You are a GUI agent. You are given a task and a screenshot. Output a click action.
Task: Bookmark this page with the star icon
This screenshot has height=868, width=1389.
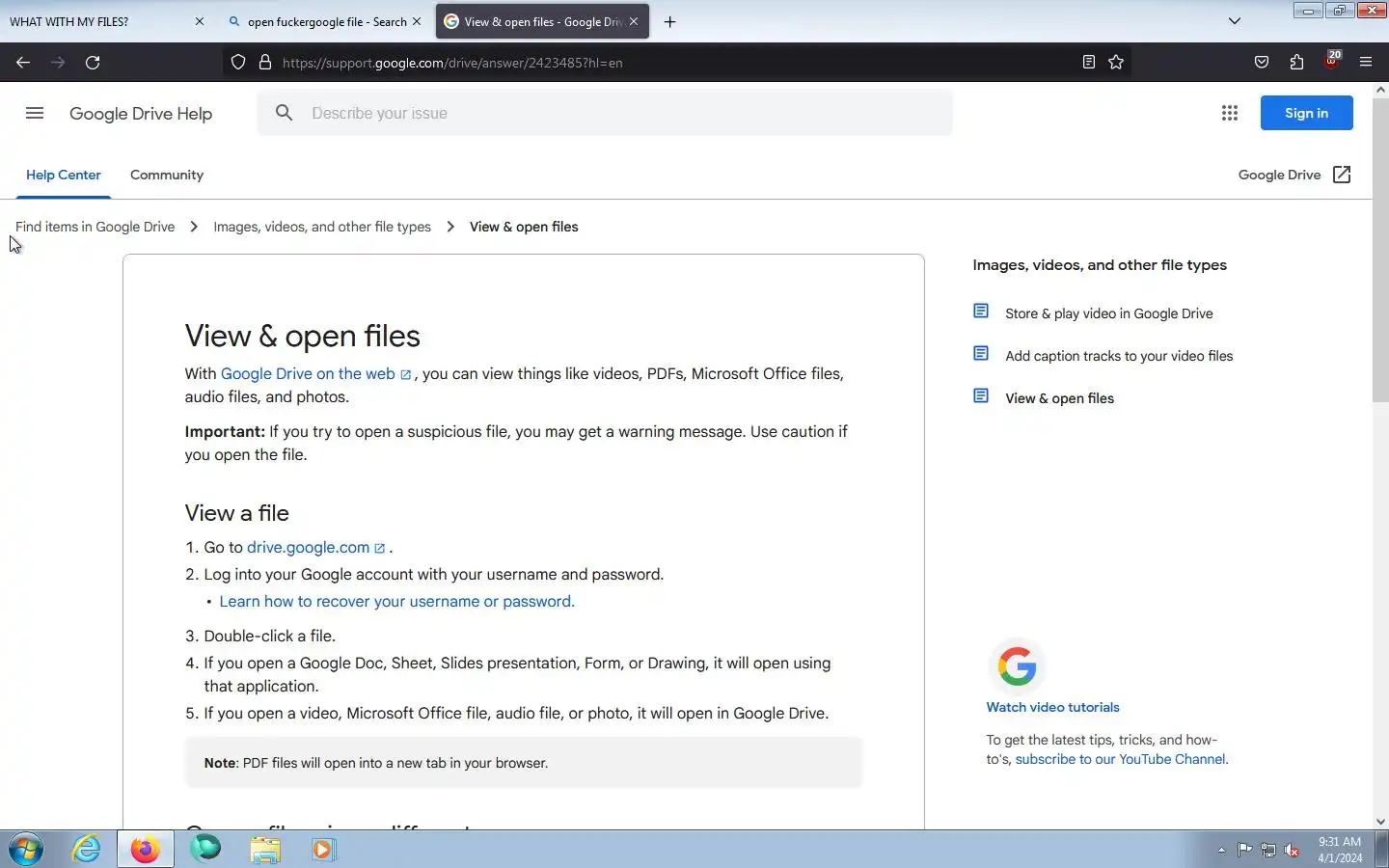[x=1116, y=63]
